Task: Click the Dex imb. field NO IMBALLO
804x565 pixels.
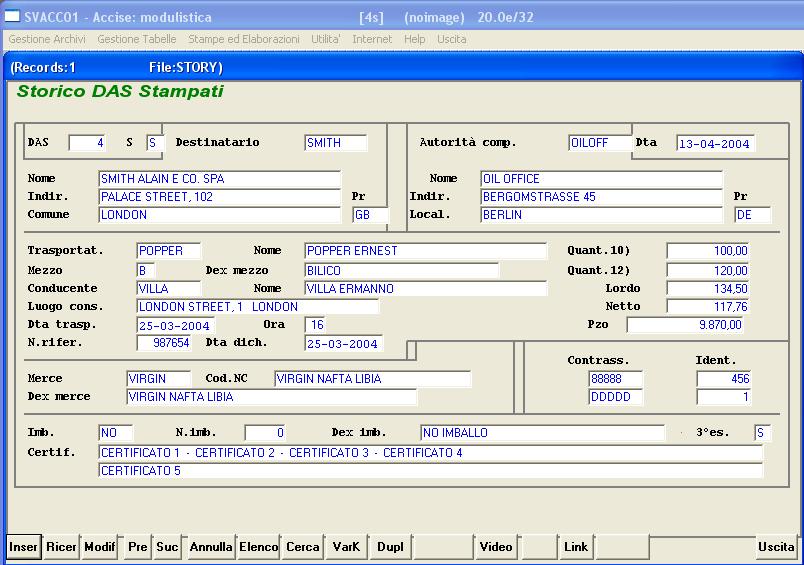Action: point(542,433)
